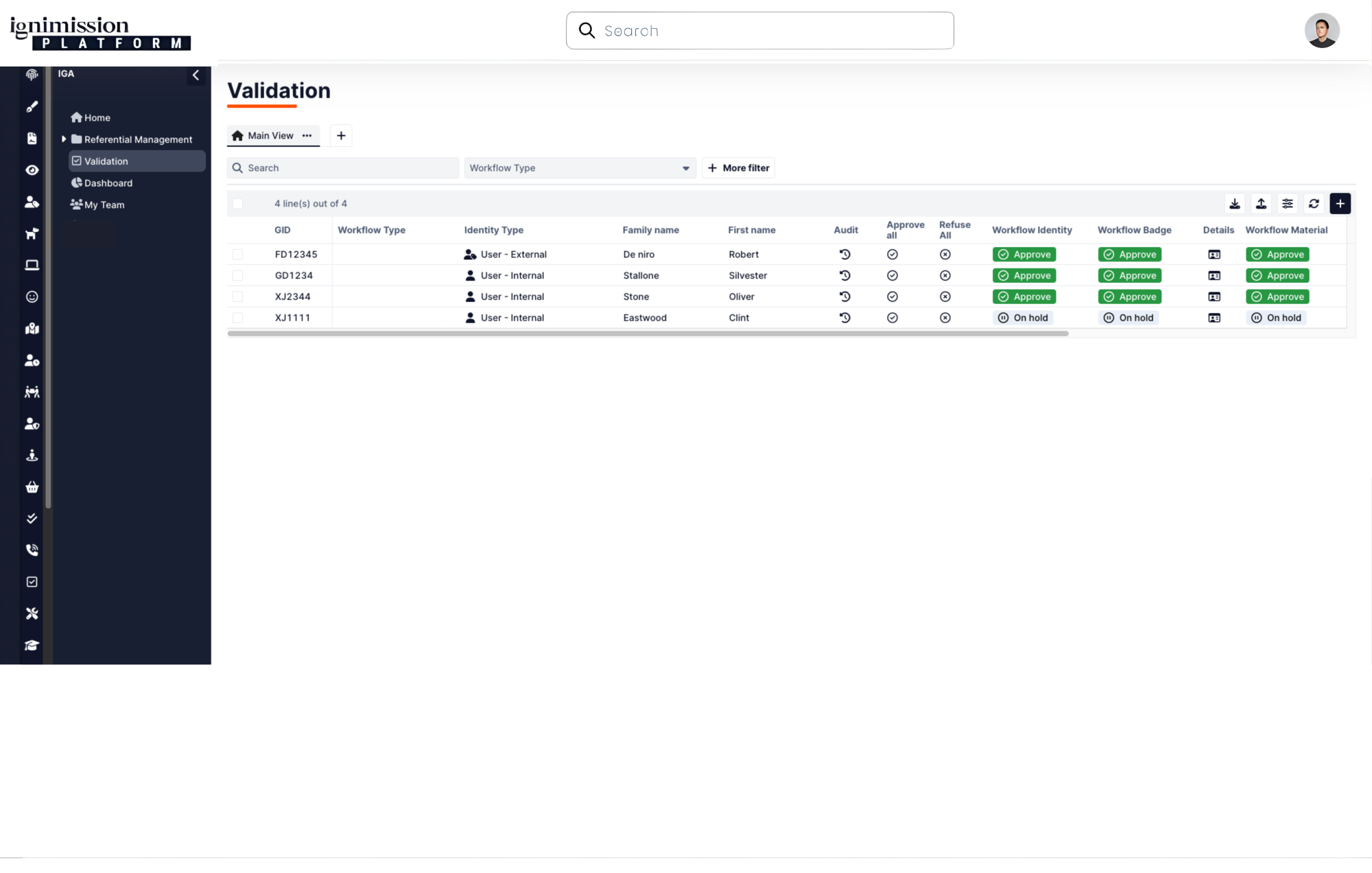Refresh the validation table
This screenshot has height=873, width=1372.
click(x=1314, y=204)
